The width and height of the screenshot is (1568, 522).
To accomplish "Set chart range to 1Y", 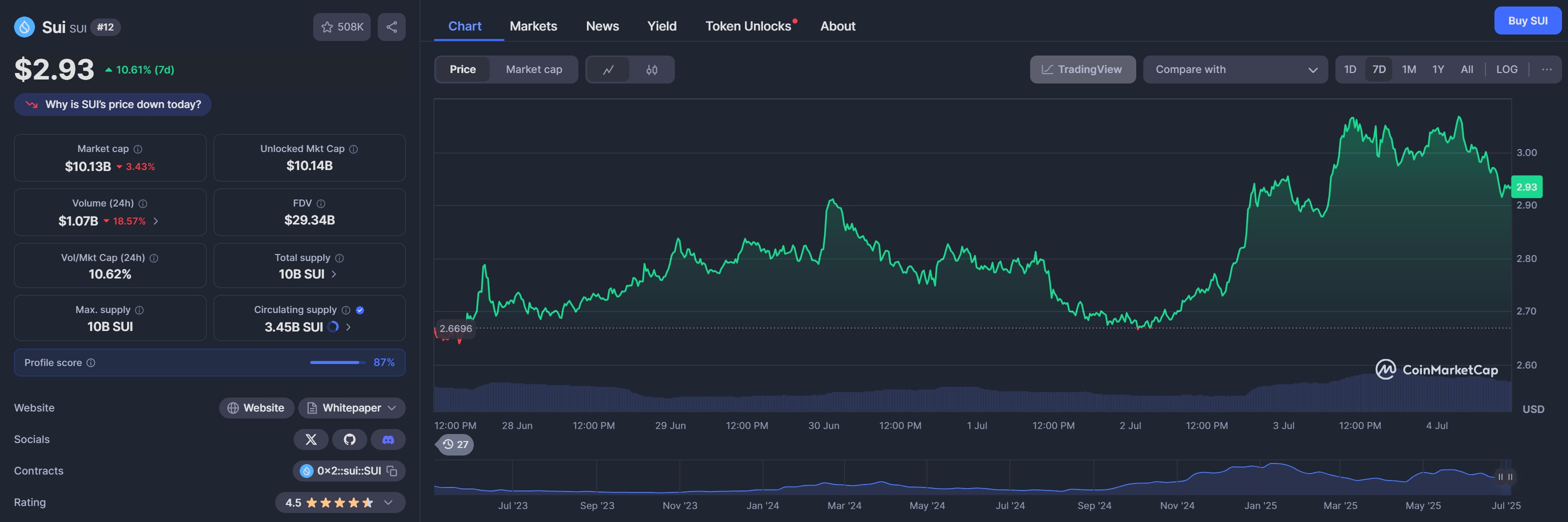I will pyautogui.click(x=1438, y=69).
